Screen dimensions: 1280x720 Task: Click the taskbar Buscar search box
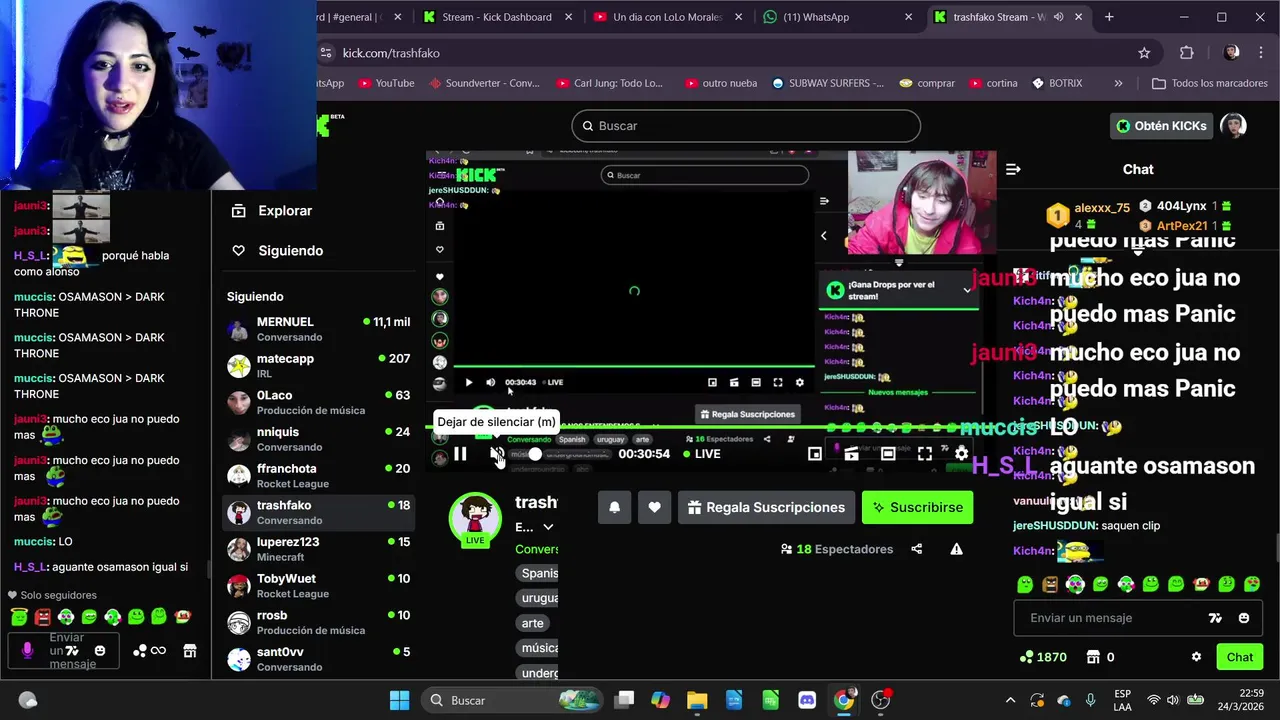(510, 700)
